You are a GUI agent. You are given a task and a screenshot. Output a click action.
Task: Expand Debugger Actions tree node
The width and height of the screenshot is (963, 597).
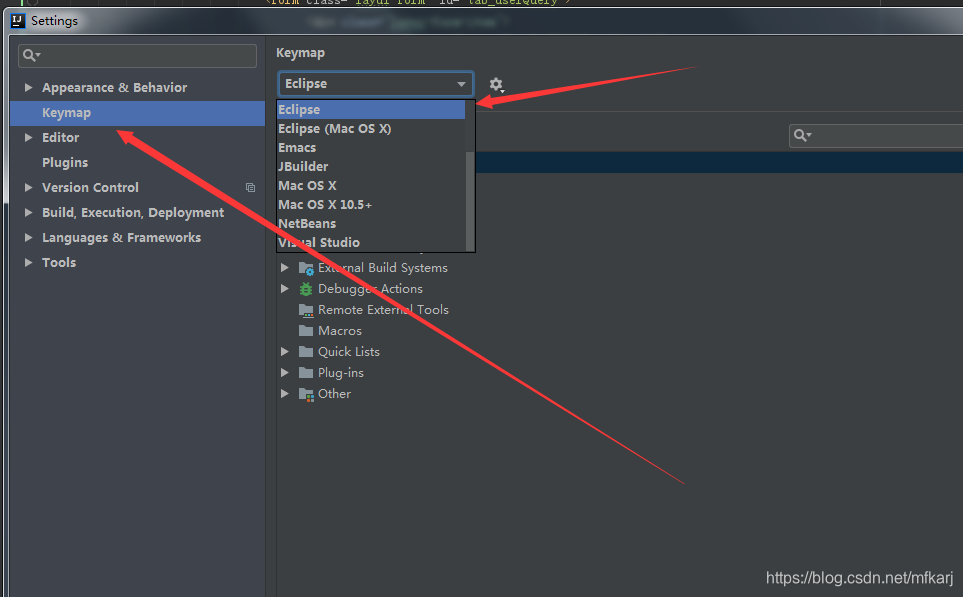[284, 289]
